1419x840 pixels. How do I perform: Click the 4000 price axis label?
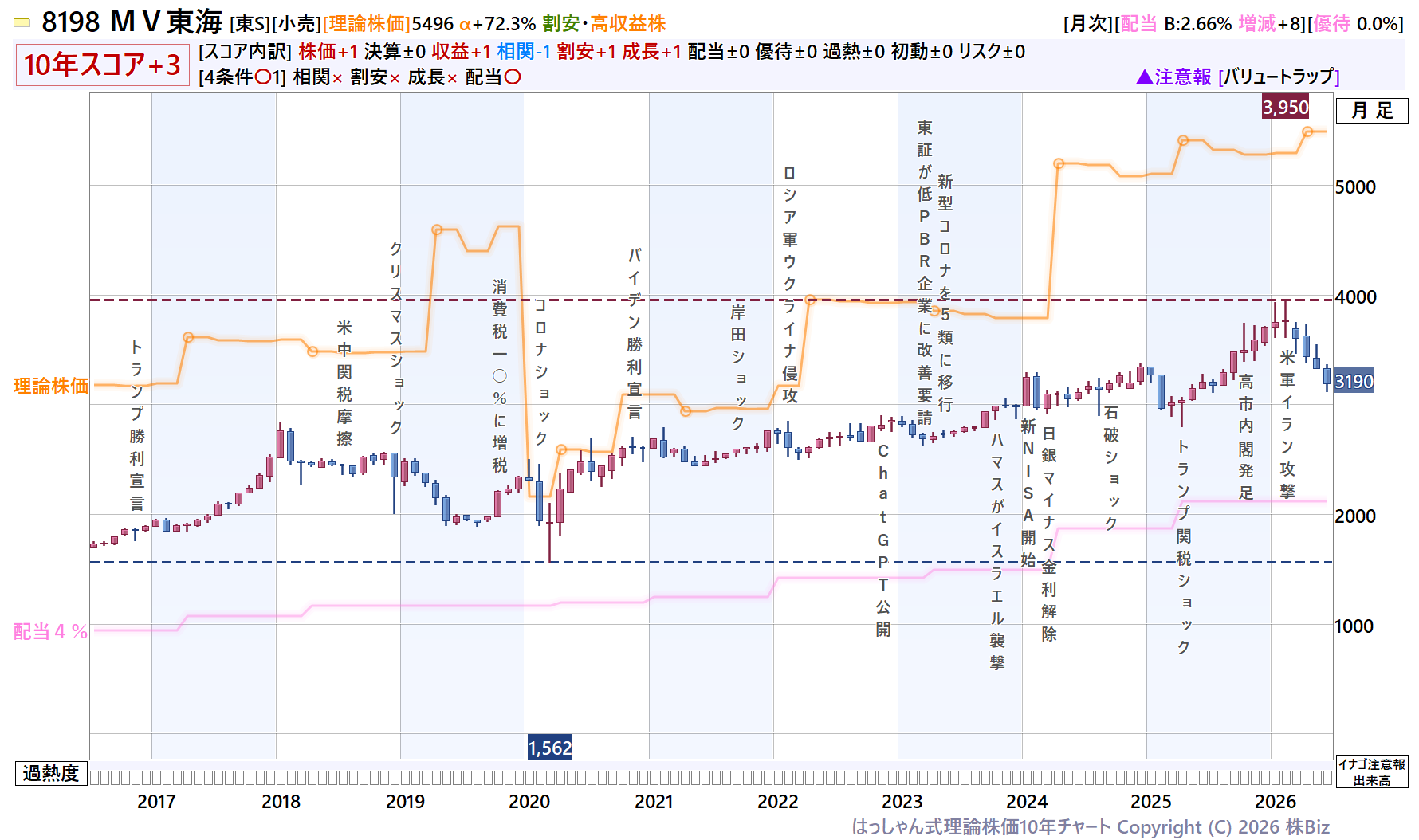click(1355, 296)
